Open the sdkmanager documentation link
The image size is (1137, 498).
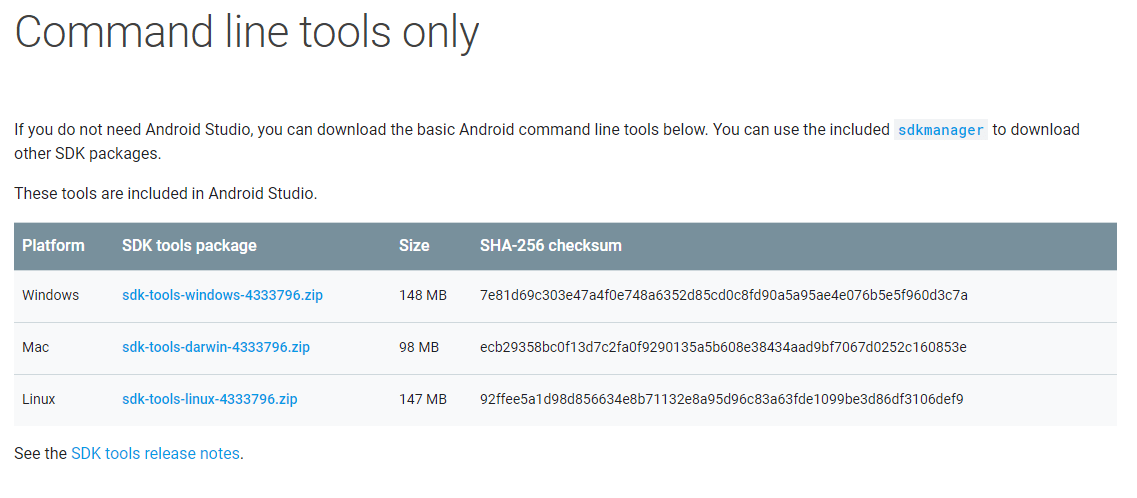[940, 130]
